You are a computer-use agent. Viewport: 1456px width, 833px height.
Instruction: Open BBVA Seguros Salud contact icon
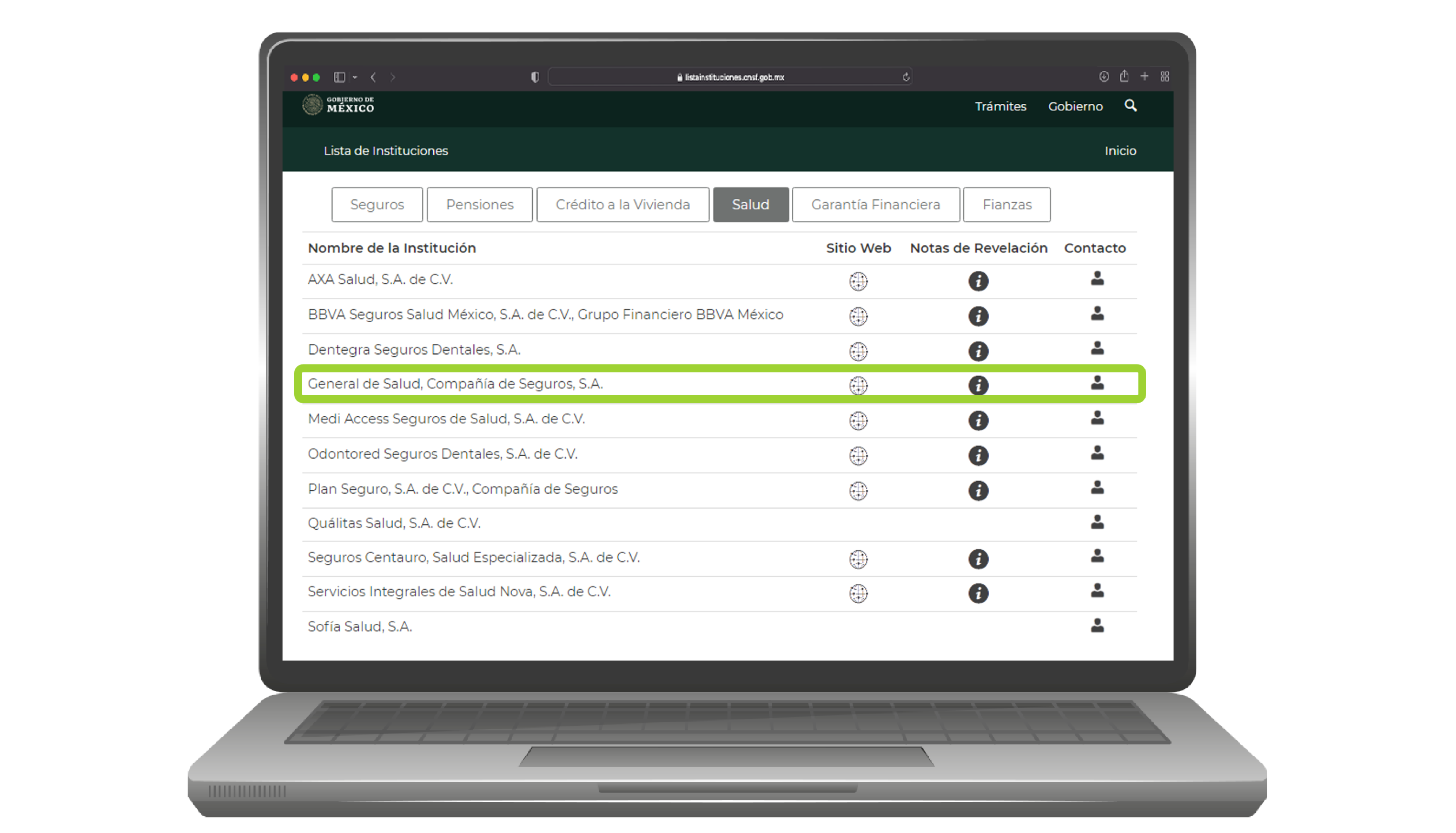1096,313
